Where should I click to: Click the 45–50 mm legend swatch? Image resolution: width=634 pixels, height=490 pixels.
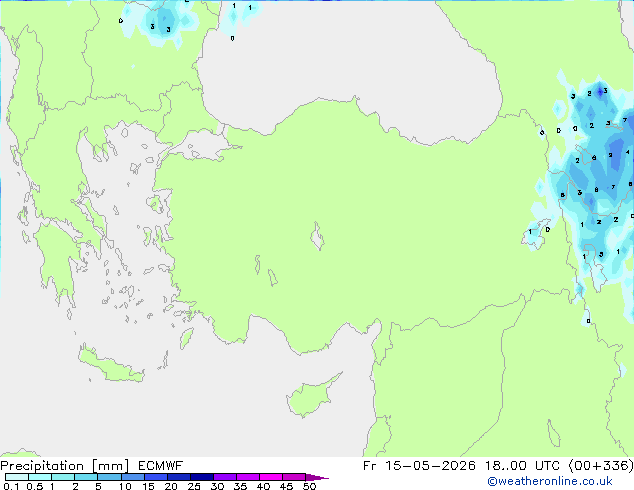[x=294, y=477]
